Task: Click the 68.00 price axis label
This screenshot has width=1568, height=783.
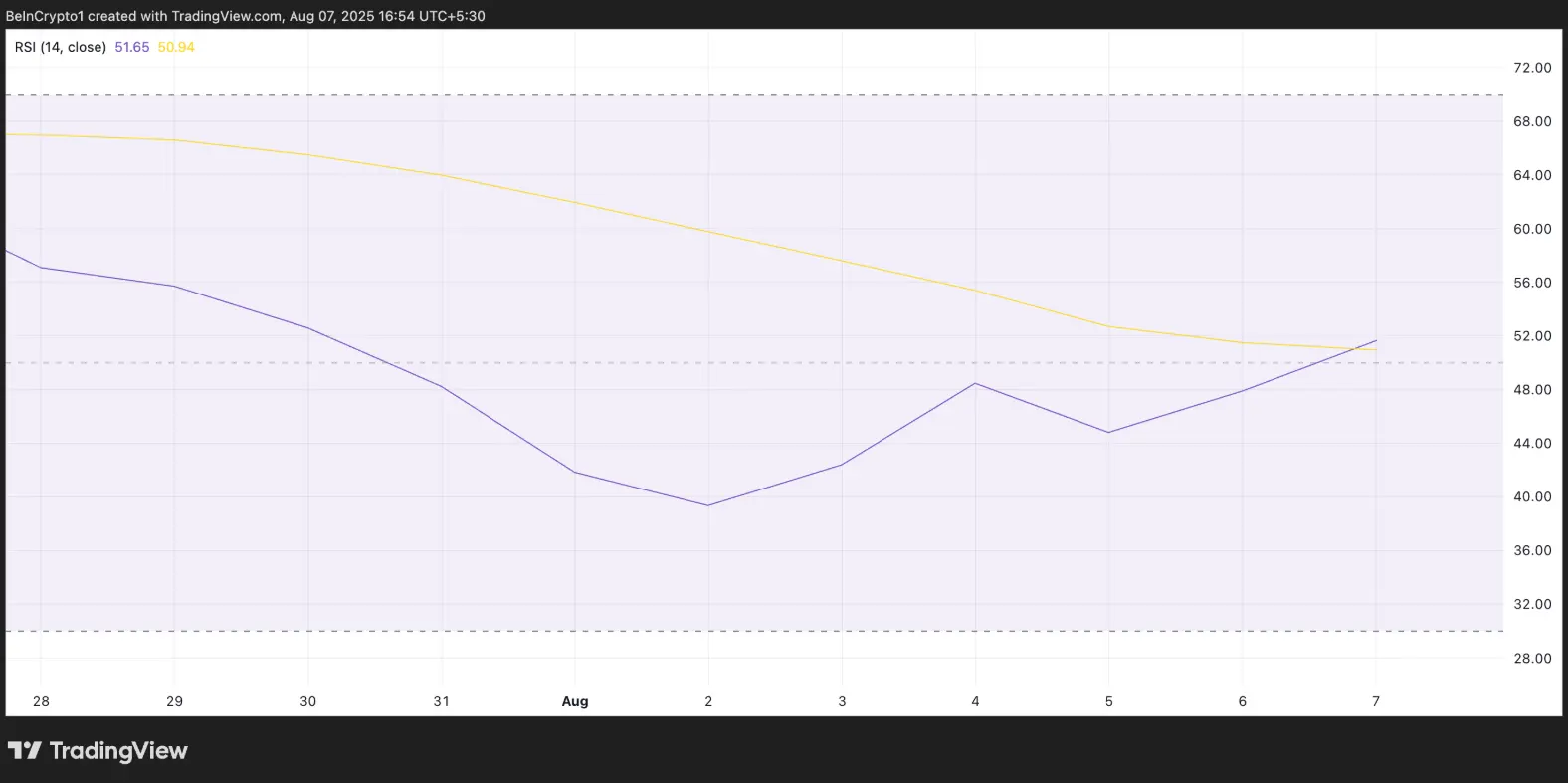Action: point(1531,121)
